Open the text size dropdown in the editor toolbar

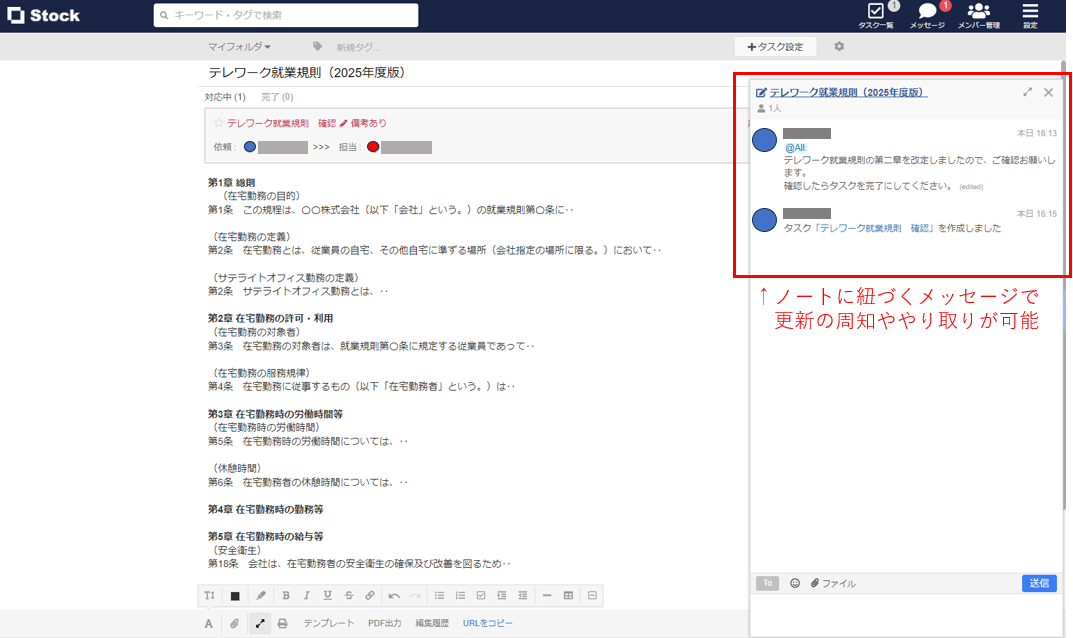coord(210,595)
